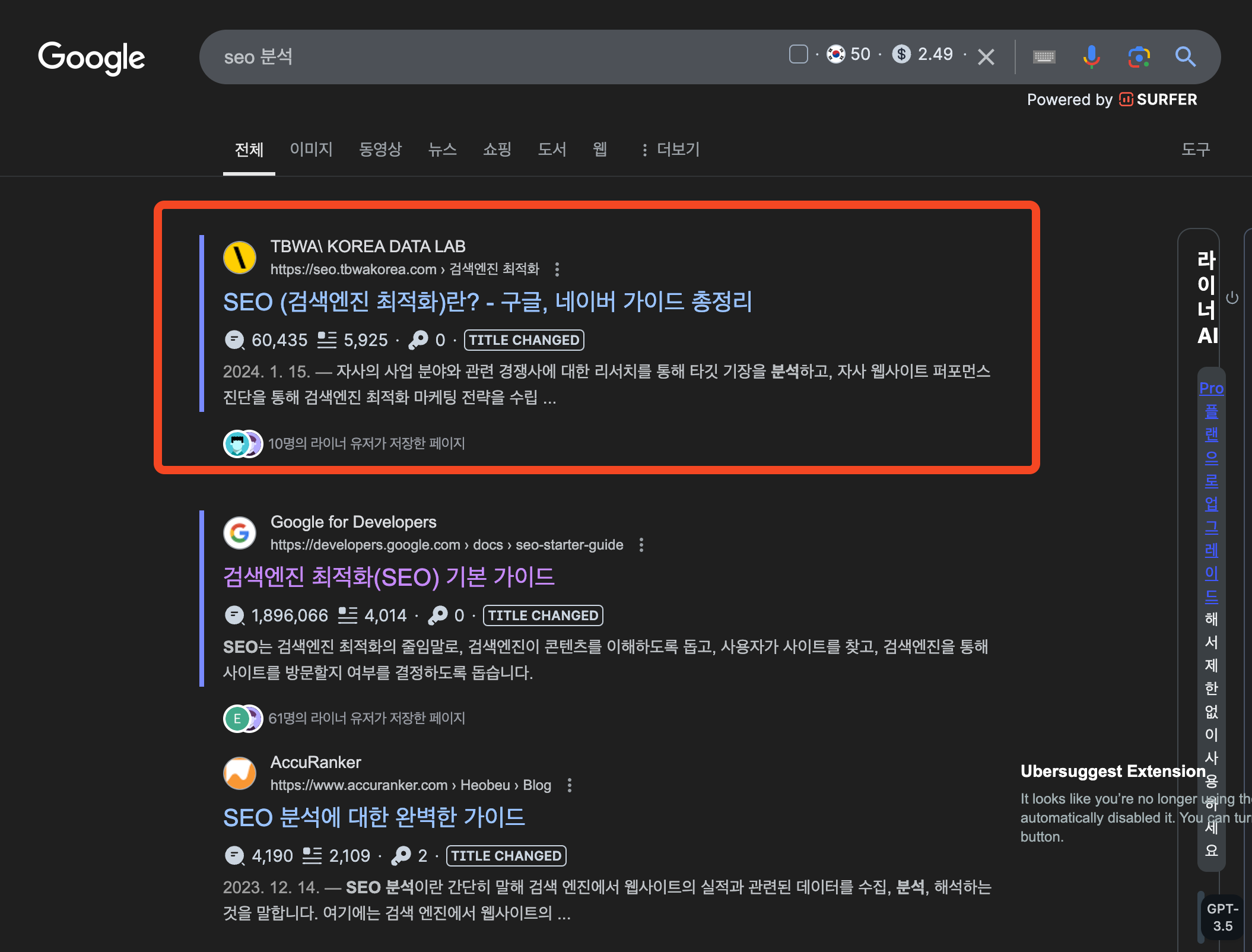Open SEO (검색엔진 최적화)란? result link
Viewport: 1252px width, 952px height.
click(488, 302)
